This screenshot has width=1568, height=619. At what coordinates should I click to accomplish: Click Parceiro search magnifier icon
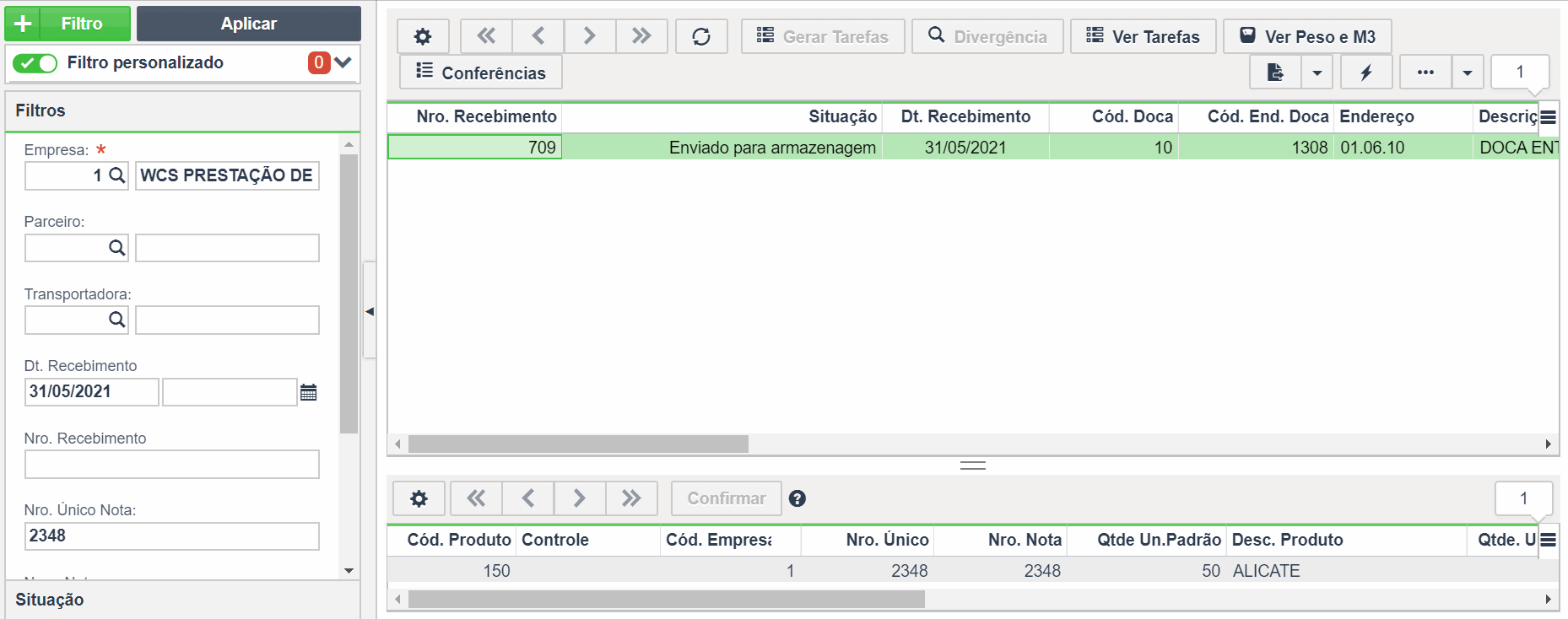(117, 248)
